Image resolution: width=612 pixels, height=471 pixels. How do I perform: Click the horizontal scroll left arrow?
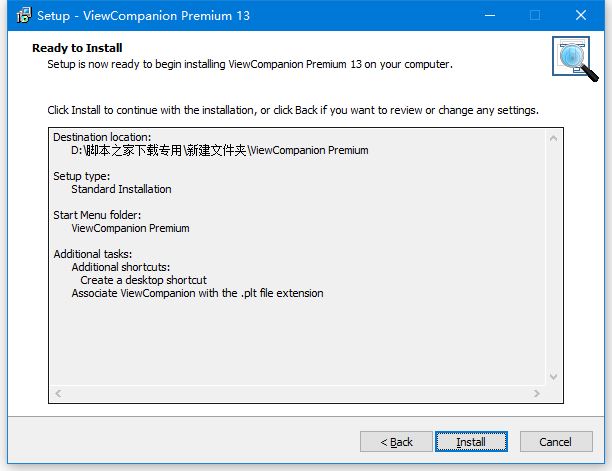pos(59,393)
